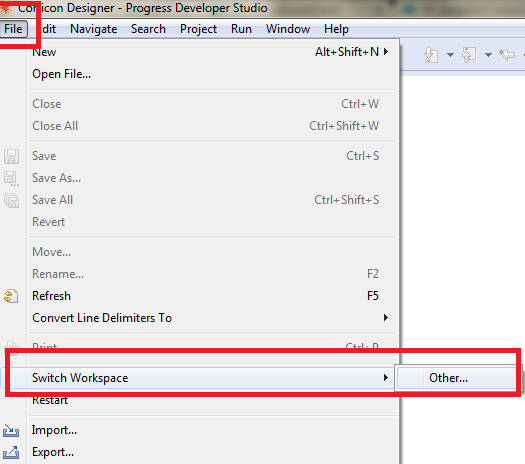Select Restart from the File menu
Viewport: 525px width, 464px height.
213,400
